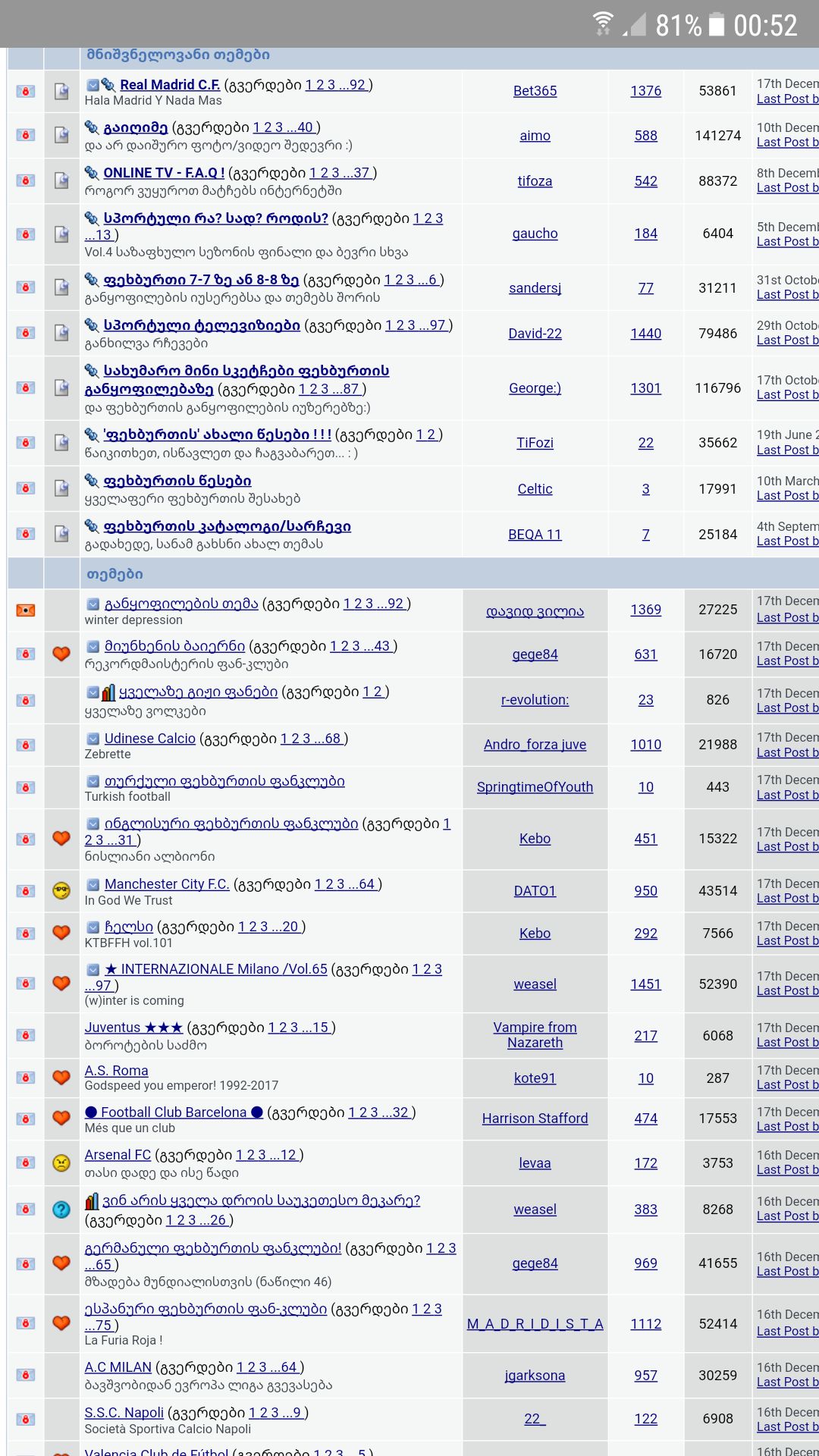The image size is (819, 1456).
Task: Click folder status icon in Real Madrid C.F. row
Action: [26, 91]
